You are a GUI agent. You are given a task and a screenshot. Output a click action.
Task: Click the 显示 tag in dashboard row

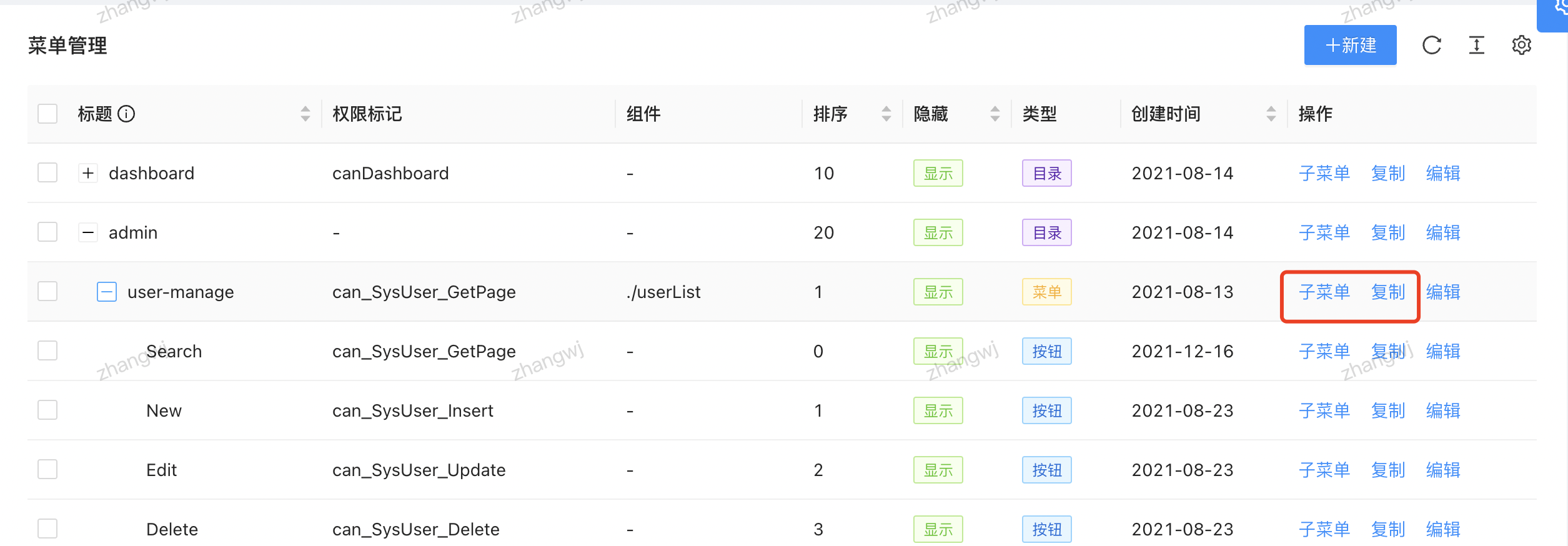click(x=938, y=173)
